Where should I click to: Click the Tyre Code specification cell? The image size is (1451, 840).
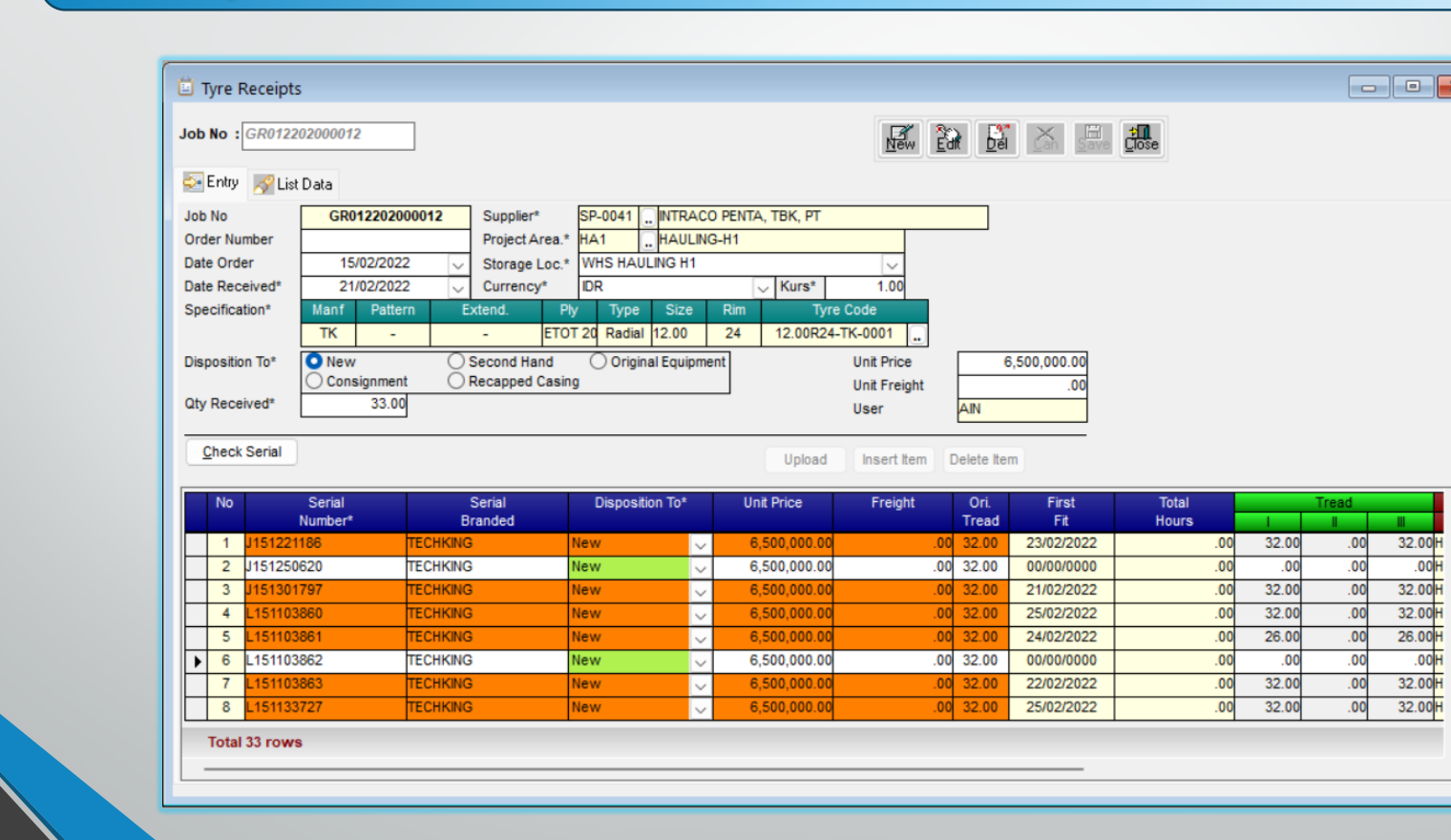834,334
